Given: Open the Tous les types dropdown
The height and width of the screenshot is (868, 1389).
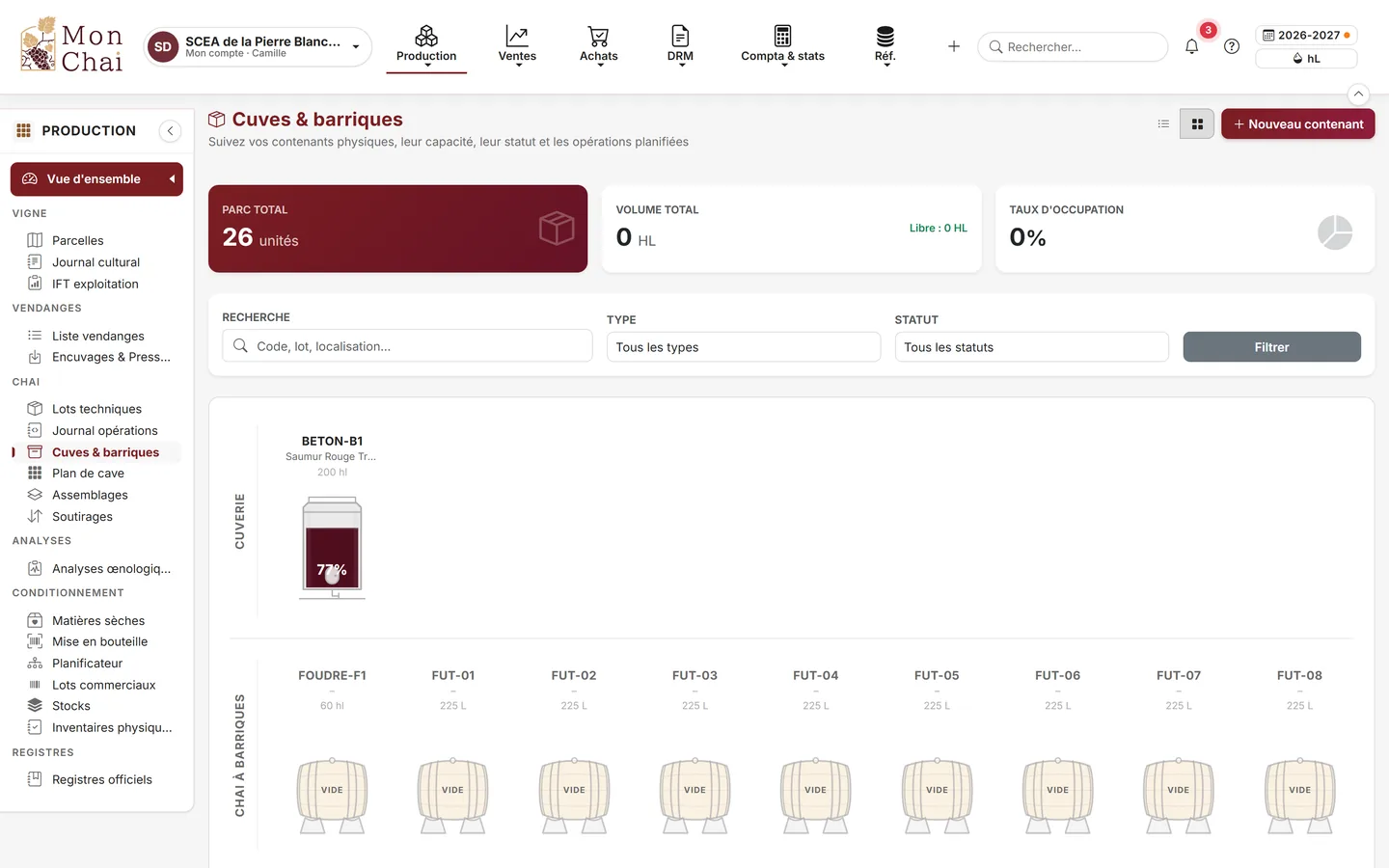Looking at the screenshot, I should click(x=743, y=347).
